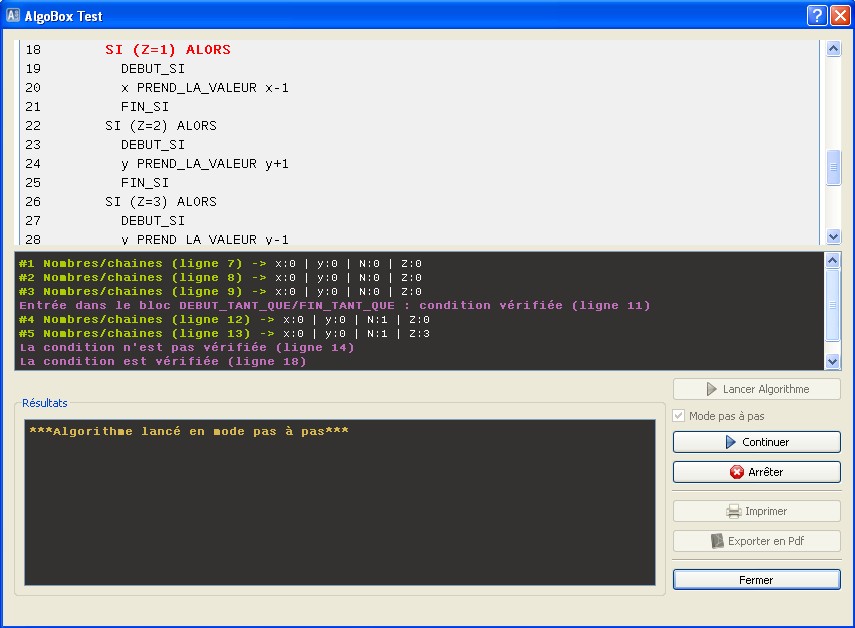The width and height of the screenshot is (855, 628).
Task: Click the Imprimer button
Action: click(x=756, y=511)
